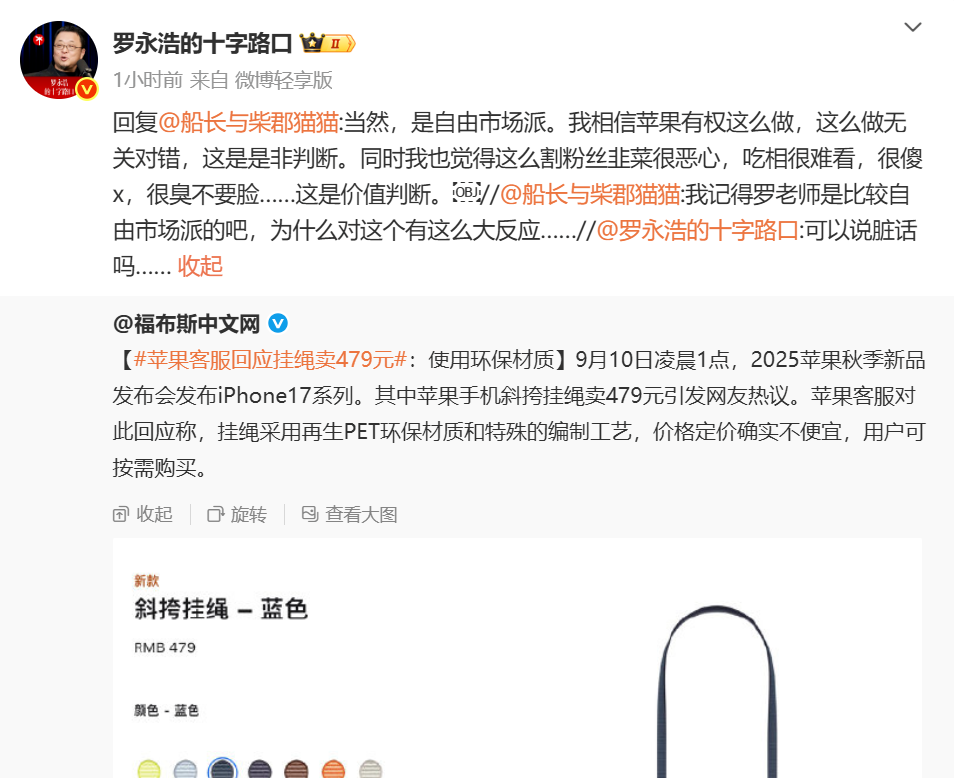Select the brown strap color swatch
Viewport: 954px width, 778px height.
coord(296,769)
